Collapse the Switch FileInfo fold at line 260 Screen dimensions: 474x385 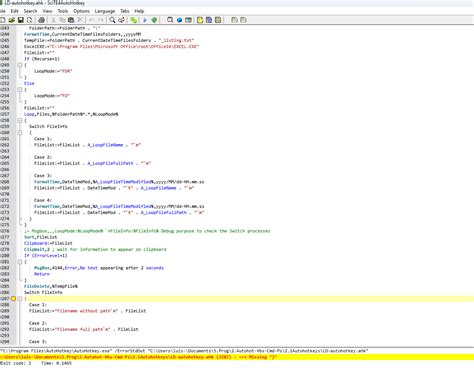(x=20, y=133)
